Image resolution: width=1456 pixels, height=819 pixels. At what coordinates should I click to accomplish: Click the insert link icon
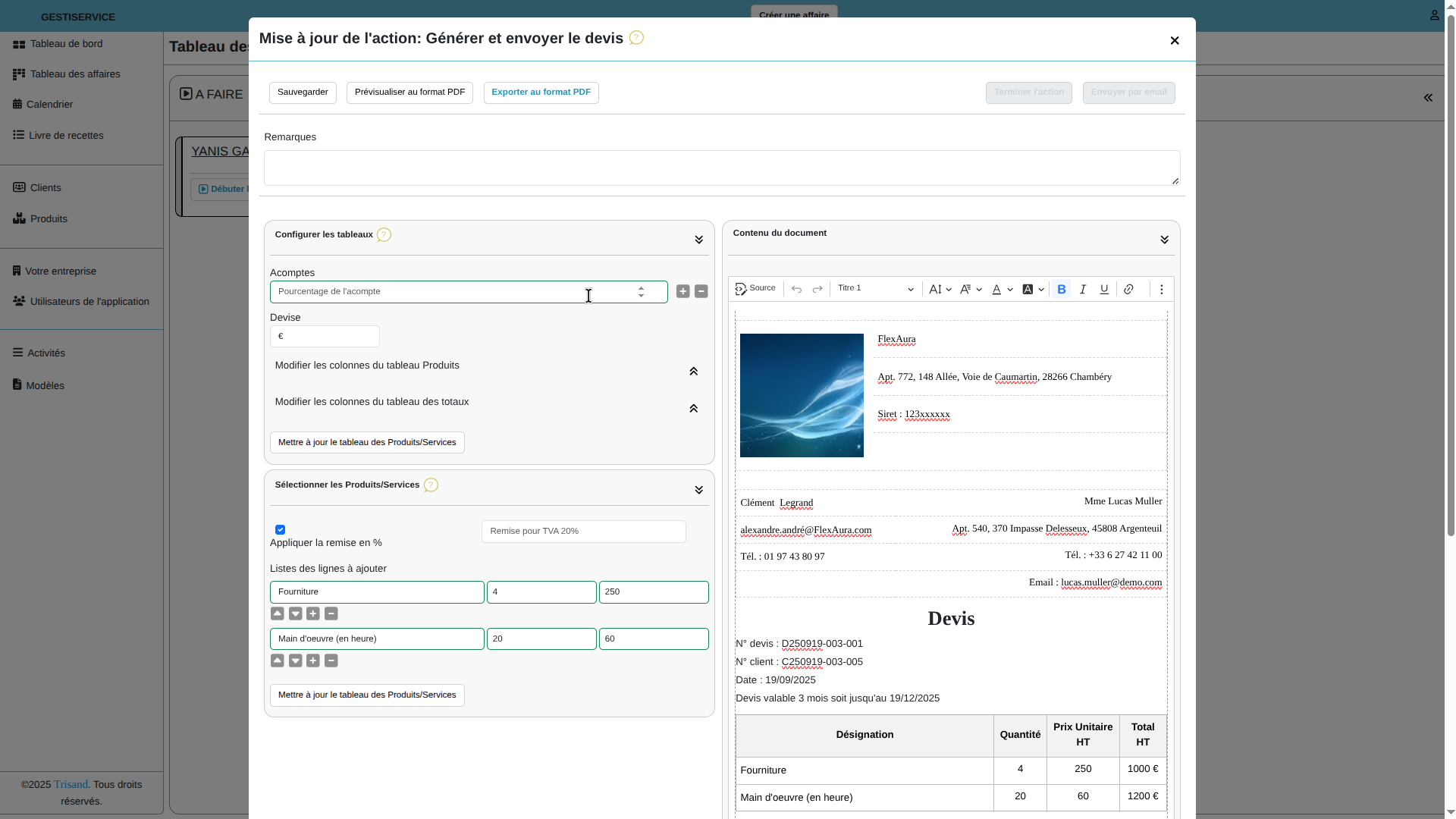point(1128,290)
